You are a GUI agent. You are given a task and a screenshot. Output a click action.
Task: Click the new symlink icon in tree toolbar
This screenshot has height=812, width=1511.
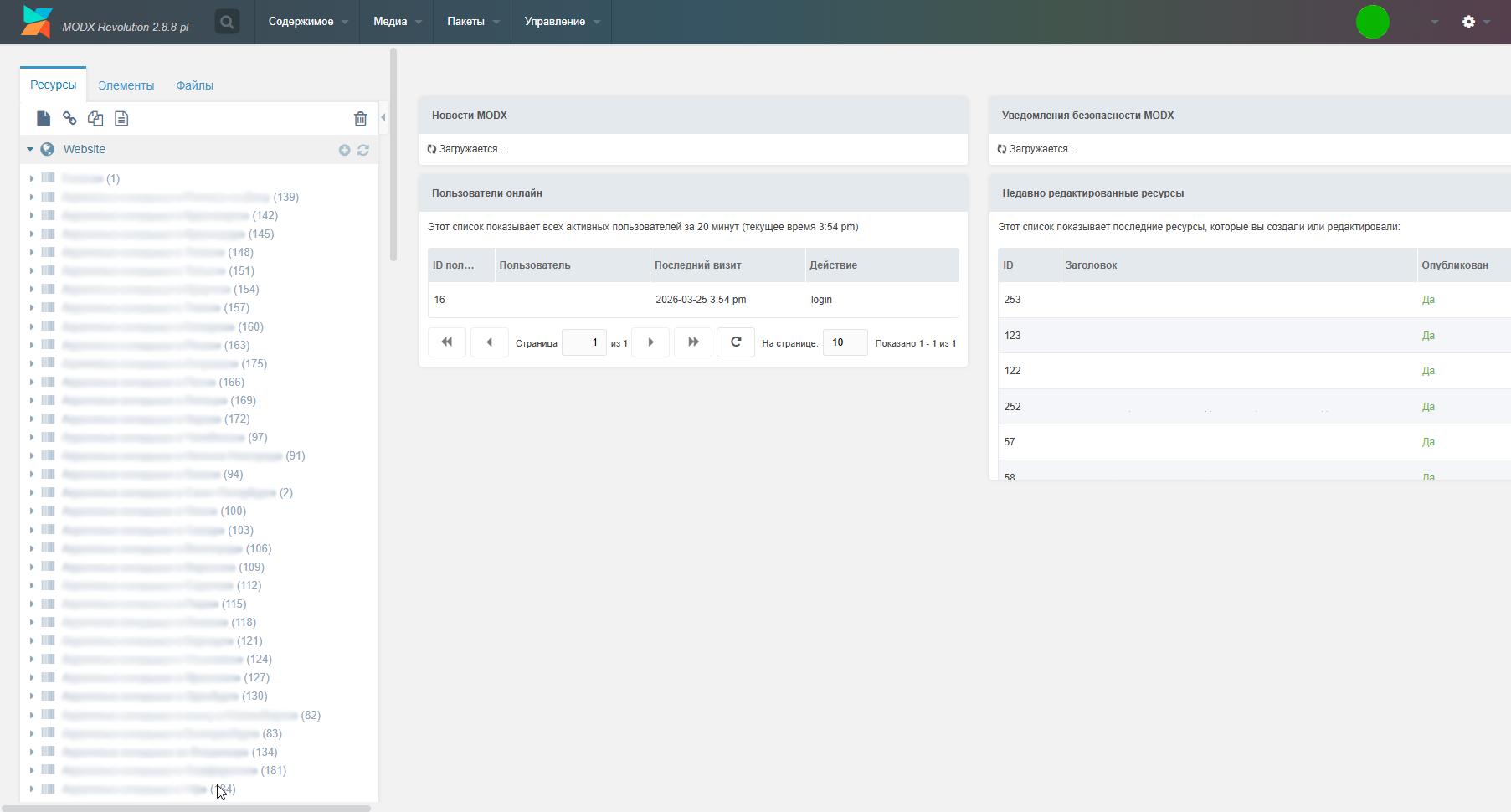coord(95,119)
